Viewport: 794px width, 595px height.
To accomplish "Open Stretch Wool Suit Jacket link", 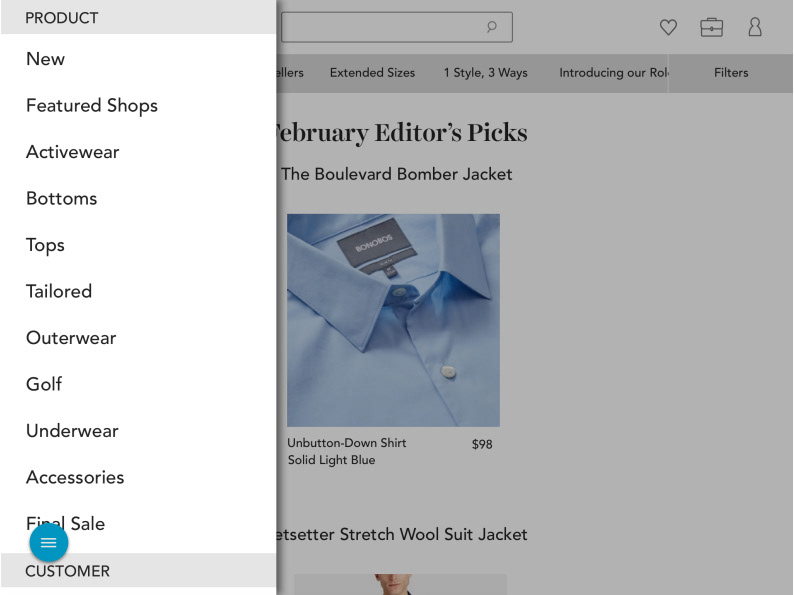I will coord(403,534).
